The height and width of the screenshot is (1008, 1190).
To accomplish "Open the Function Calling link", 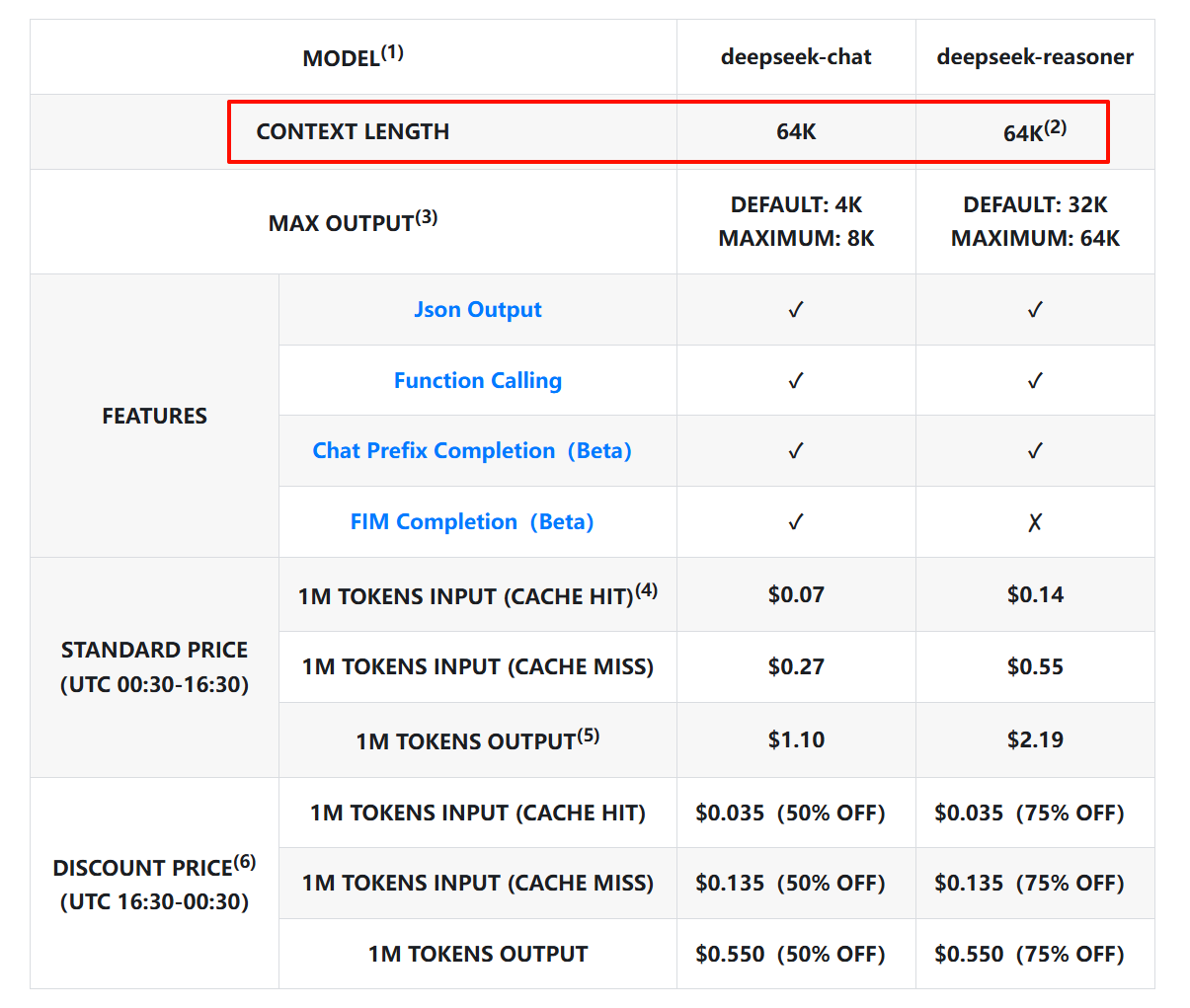I will tap(477, 381).
